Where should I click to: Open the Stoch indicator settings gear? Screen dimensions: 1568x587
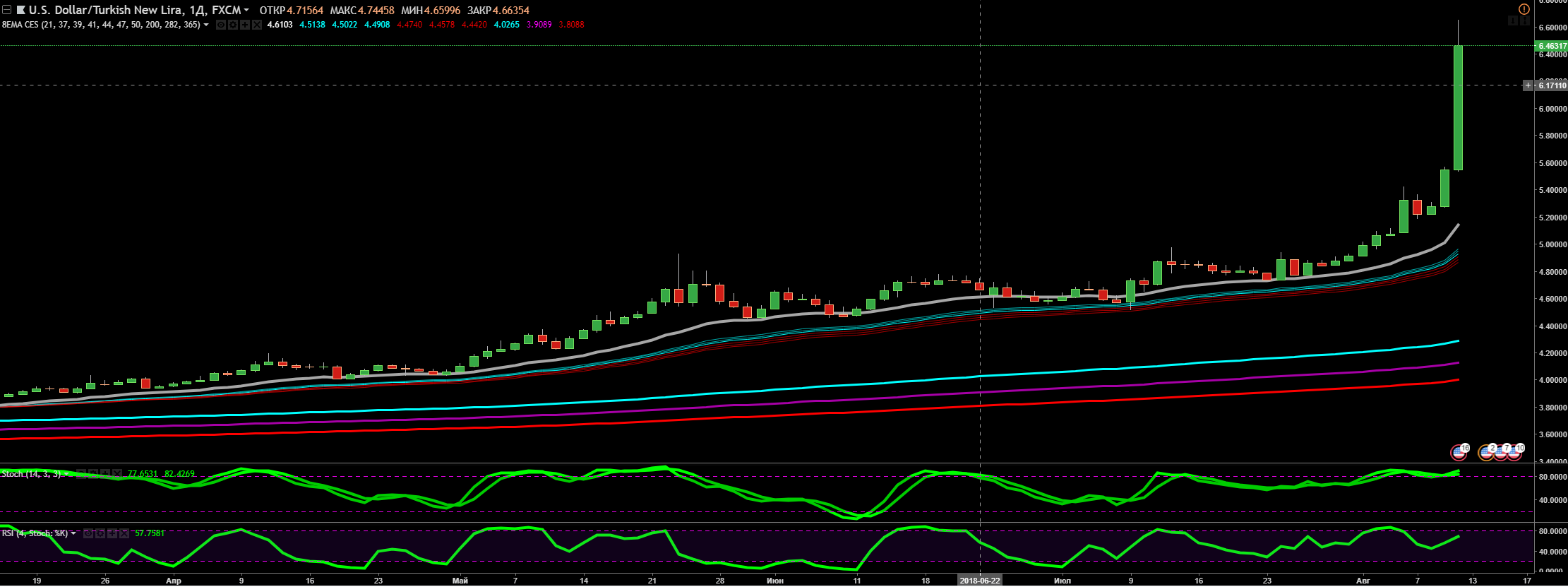92,473
